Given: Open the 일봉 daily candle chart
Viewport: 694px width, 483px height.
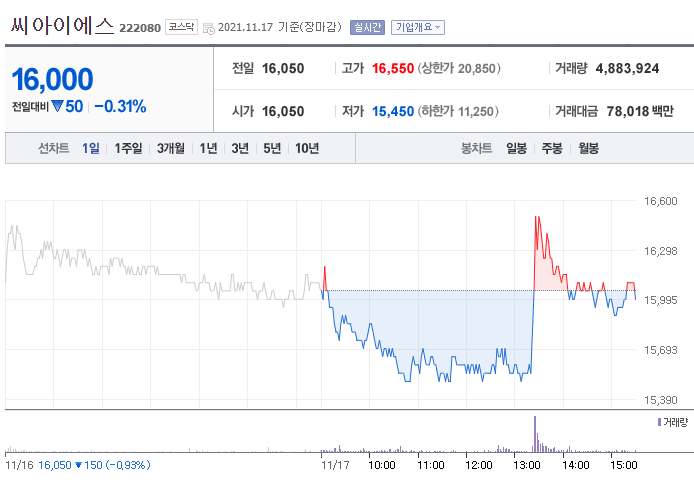Looking at the screenshot, I should (x=517, y=148).
